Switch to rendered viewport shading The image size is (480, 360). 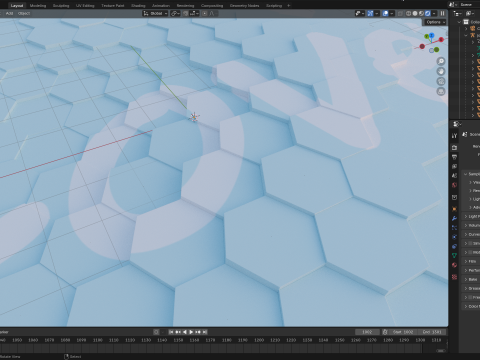tap(428, 13)
